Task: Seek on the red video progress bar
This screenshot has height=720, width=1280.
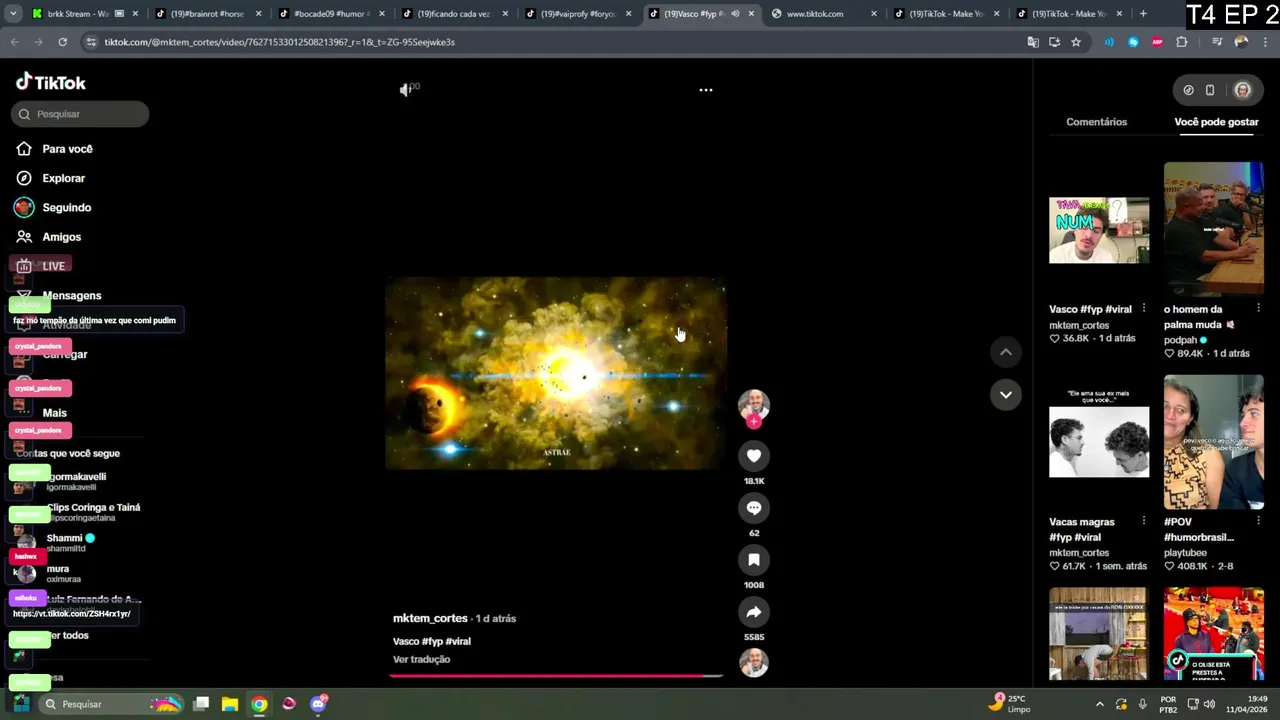Action: (556, 676)
